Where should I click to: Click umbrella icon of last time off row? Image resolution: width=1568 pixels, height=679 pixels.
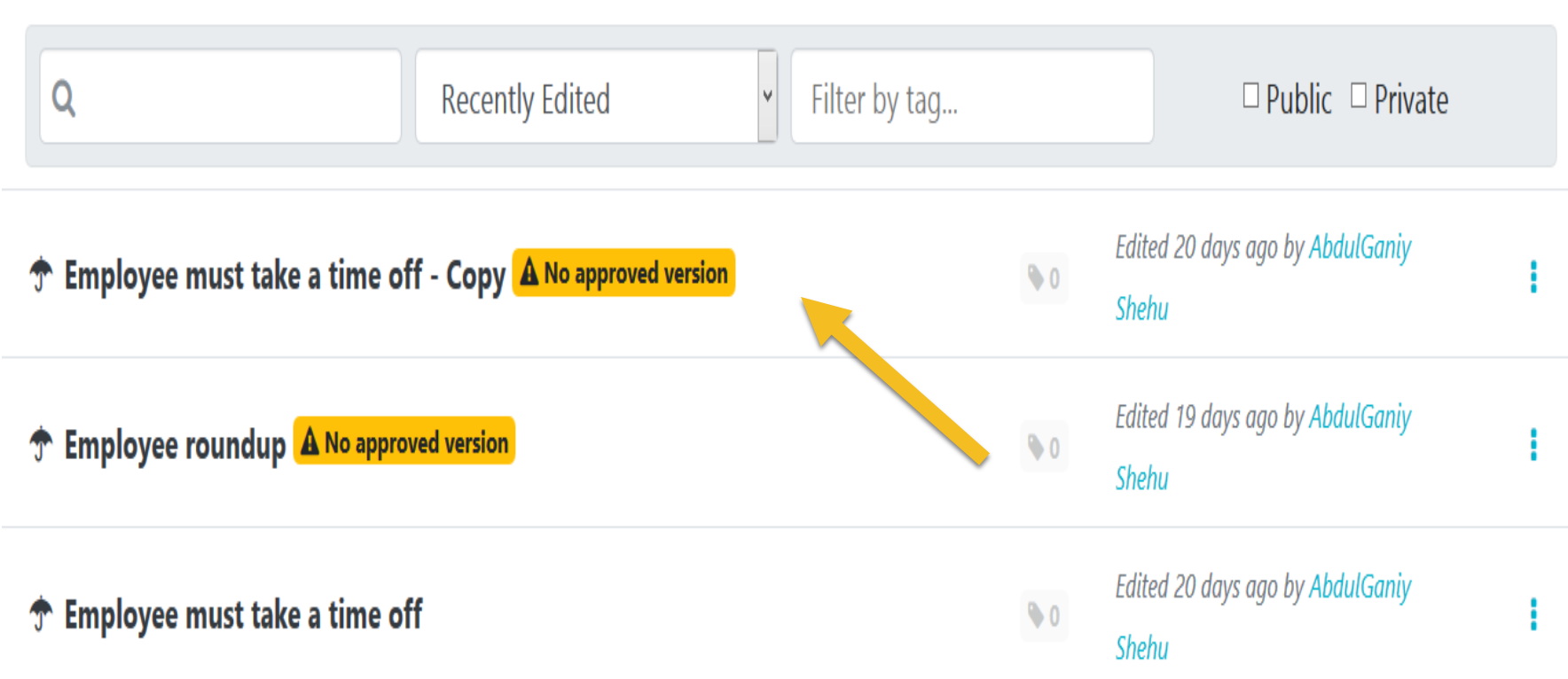click(x=41, y=613)
